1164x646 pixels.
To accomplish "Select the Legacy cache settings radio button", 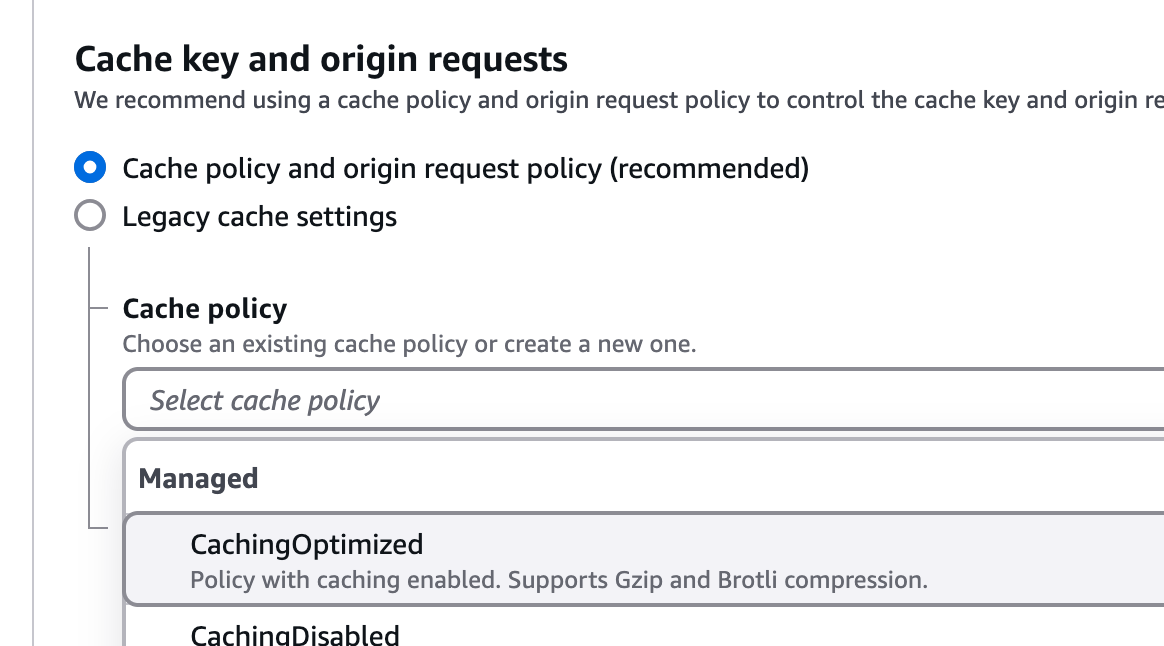I will click(90, 216).
